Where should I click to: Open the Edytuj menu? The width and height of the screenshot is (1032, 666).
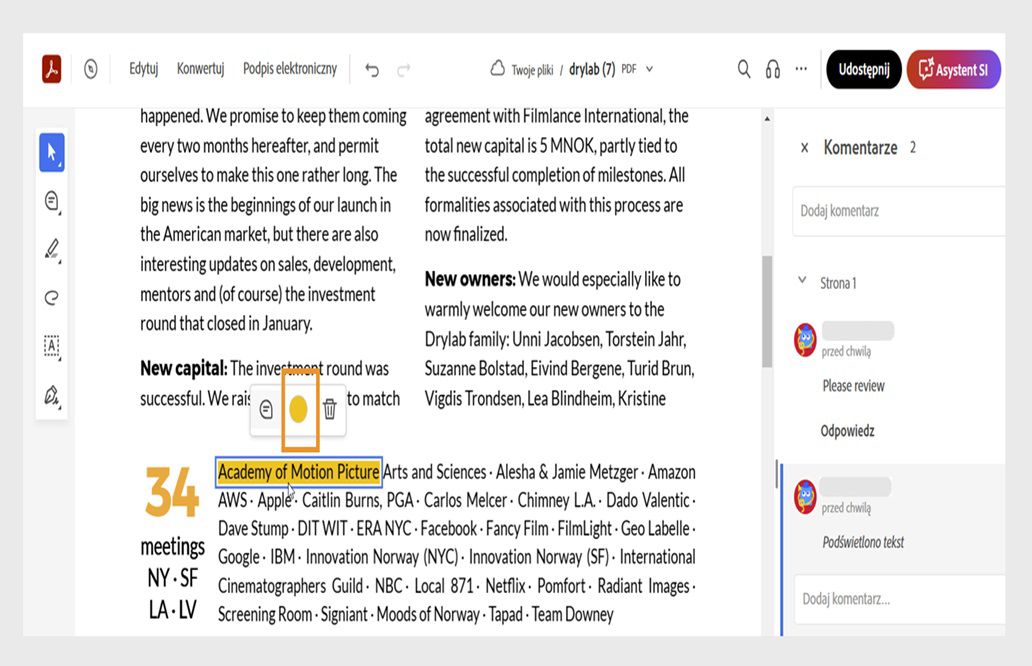pos(144,69)
